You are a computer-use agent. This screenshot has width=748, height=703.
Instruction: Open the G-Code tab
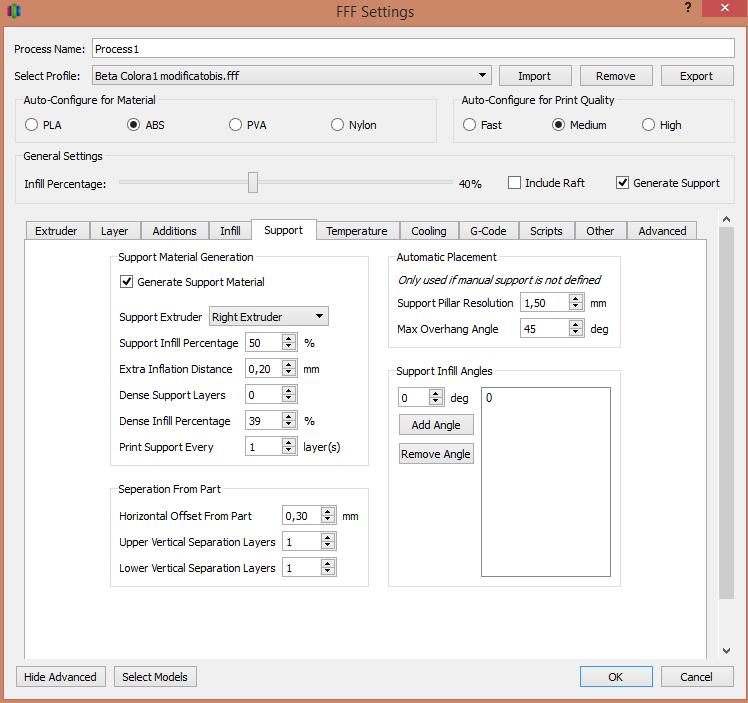coord(487,231)
